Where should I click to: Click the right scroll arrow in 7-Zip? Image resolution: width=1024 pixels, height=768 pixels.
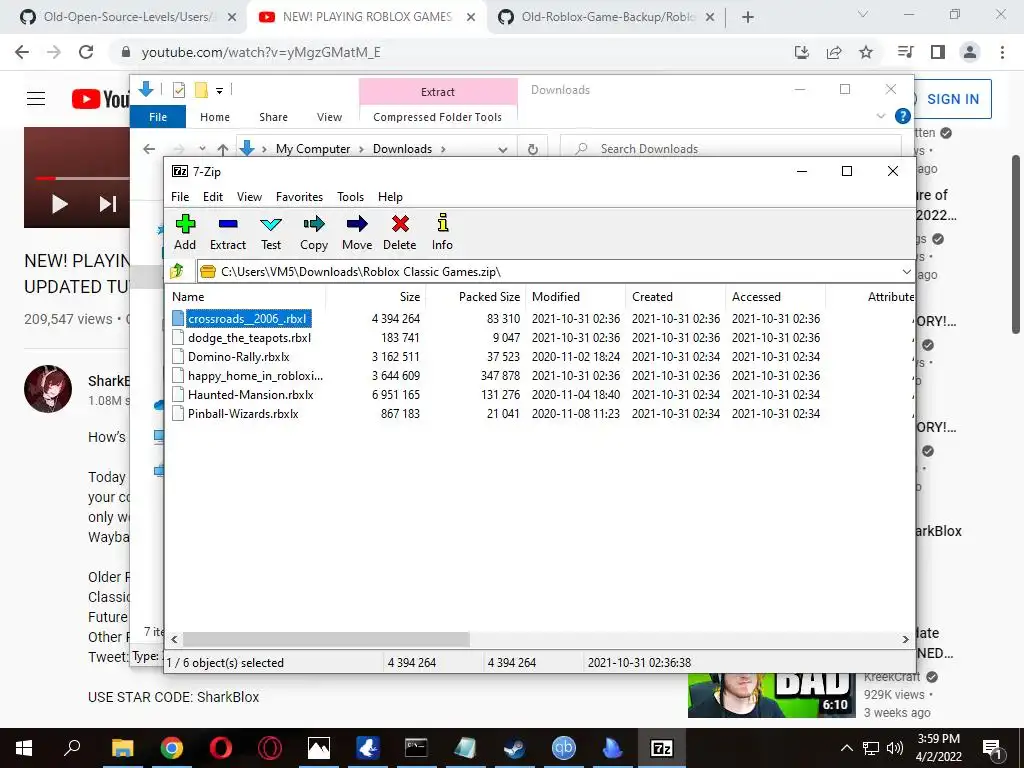pos(905,639)
